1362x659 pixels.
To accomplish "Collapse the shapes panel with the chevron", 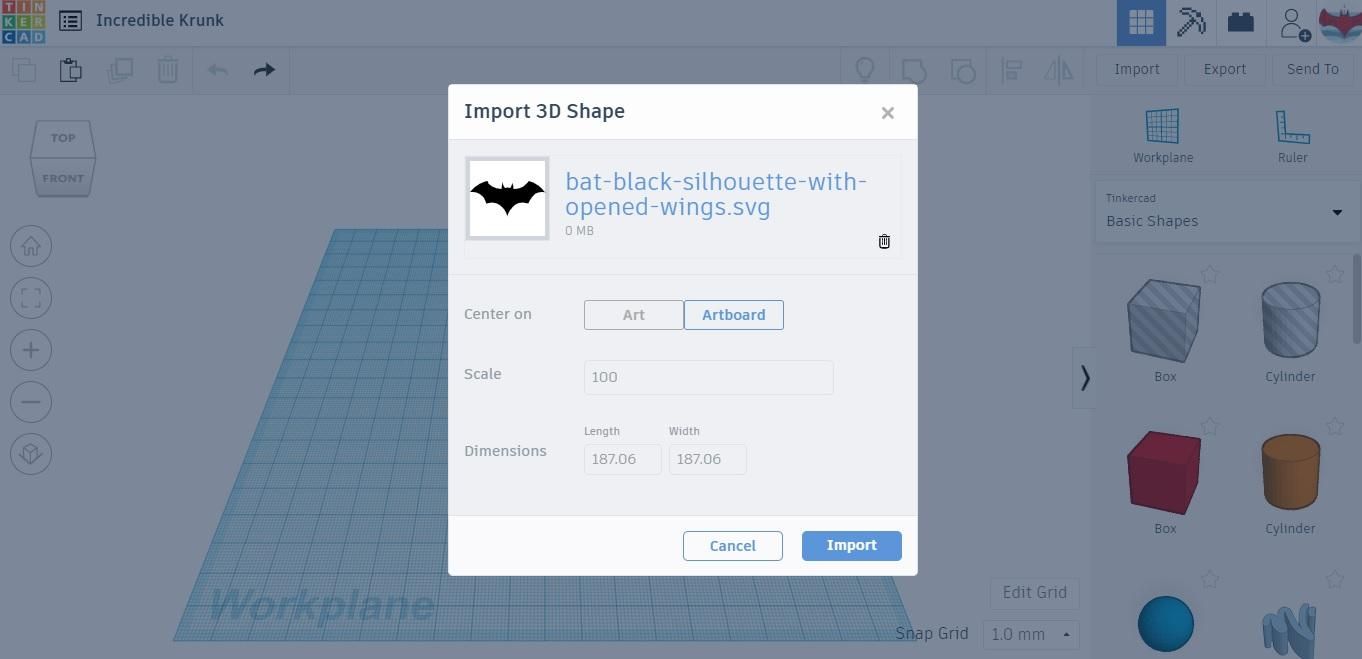I will pos(1085,377).
